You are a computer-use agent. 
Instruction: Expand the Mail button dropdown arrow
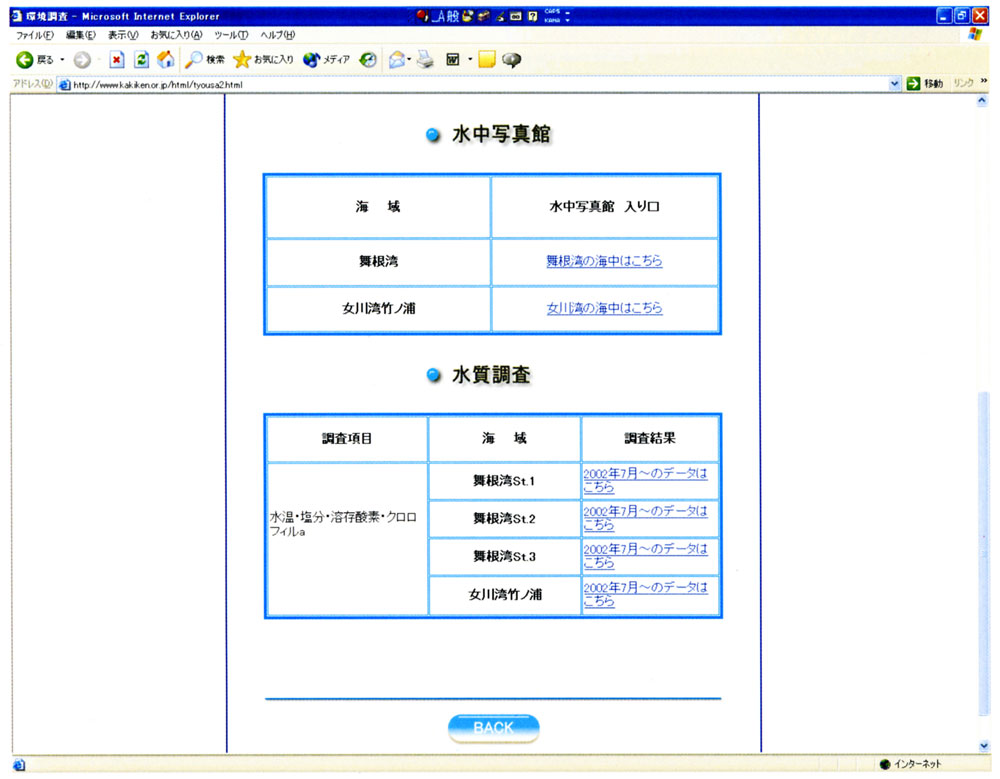click(409, 60)
